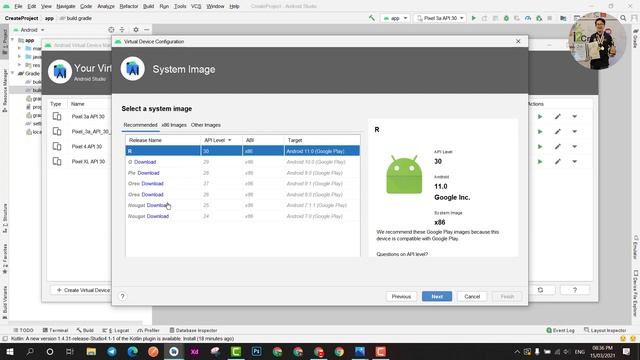
Task: Download the Nougat API 25 image
Action: click(x=158, y=205)
